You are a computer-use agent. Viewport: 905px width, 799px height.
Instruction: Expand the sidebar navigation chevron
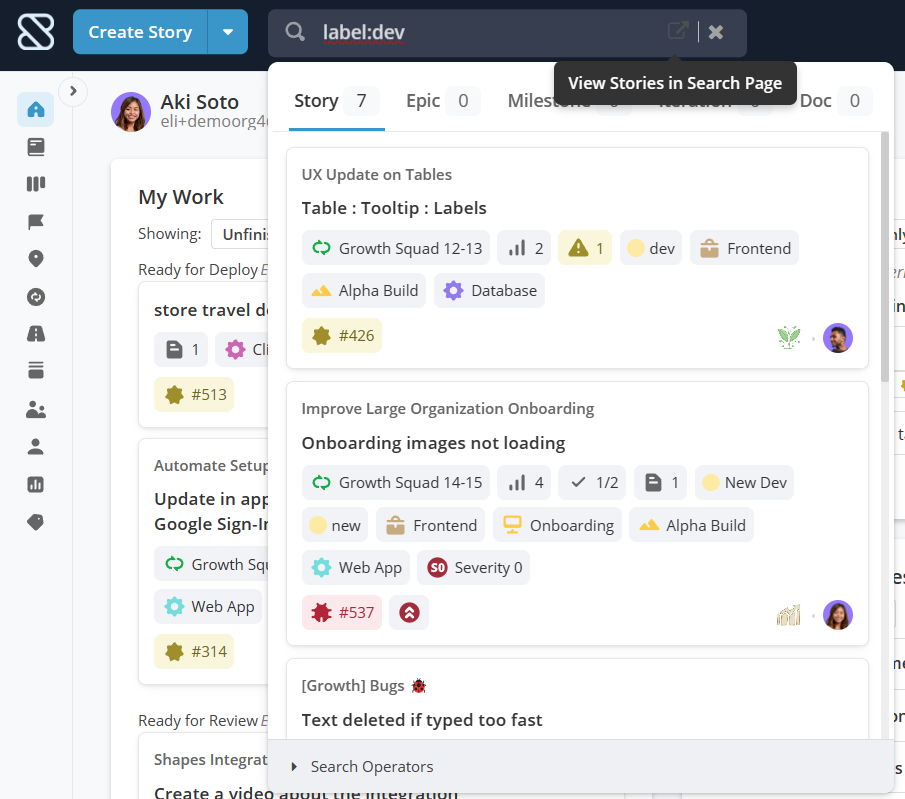[73, 91]
